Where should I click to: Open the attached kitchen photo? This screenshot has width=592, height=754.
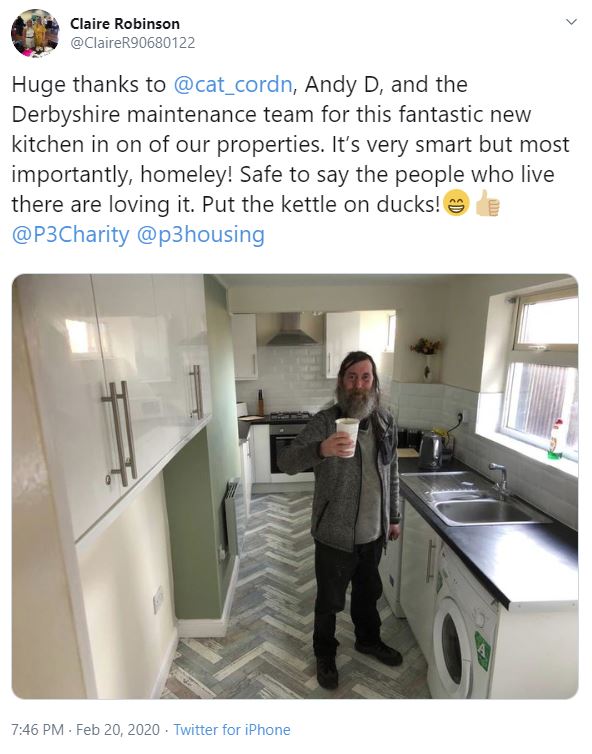coord(295,486)
